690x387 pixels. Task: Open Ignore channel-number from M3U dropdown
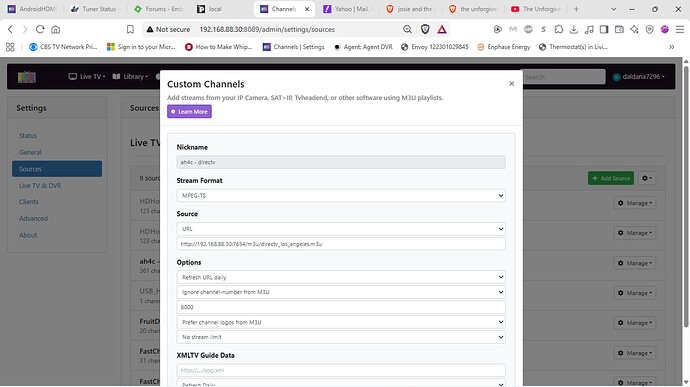(x=341, y=292)
